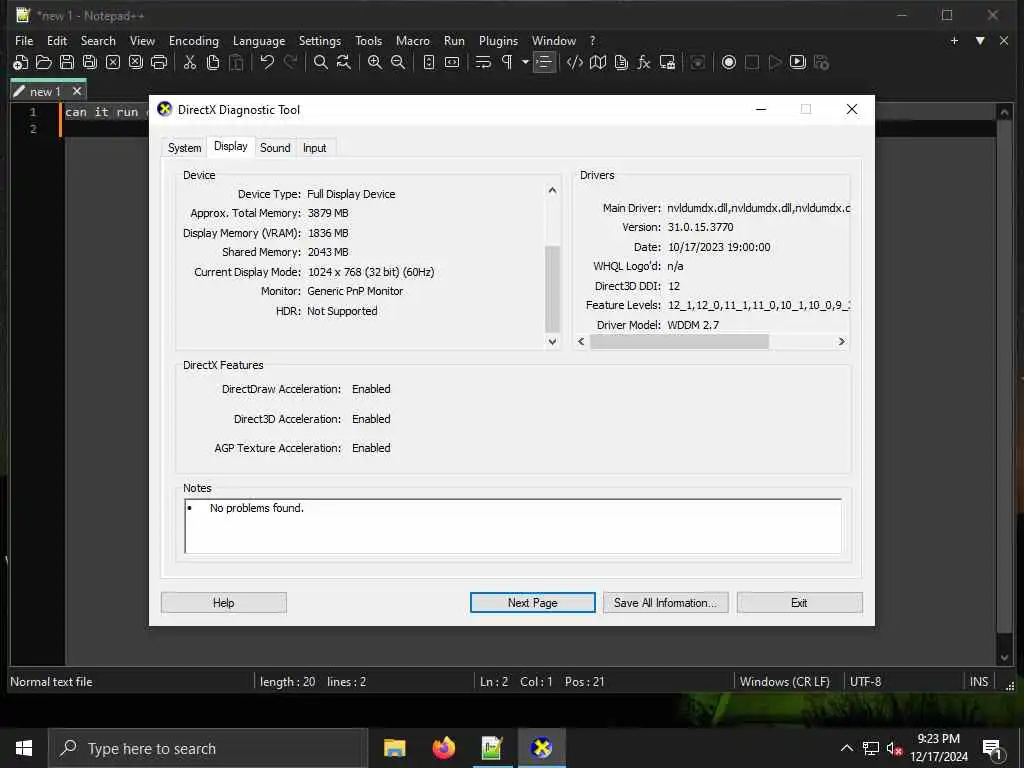Click the muted speaker tray icon

pyautogui.click(x=894, y=748)
